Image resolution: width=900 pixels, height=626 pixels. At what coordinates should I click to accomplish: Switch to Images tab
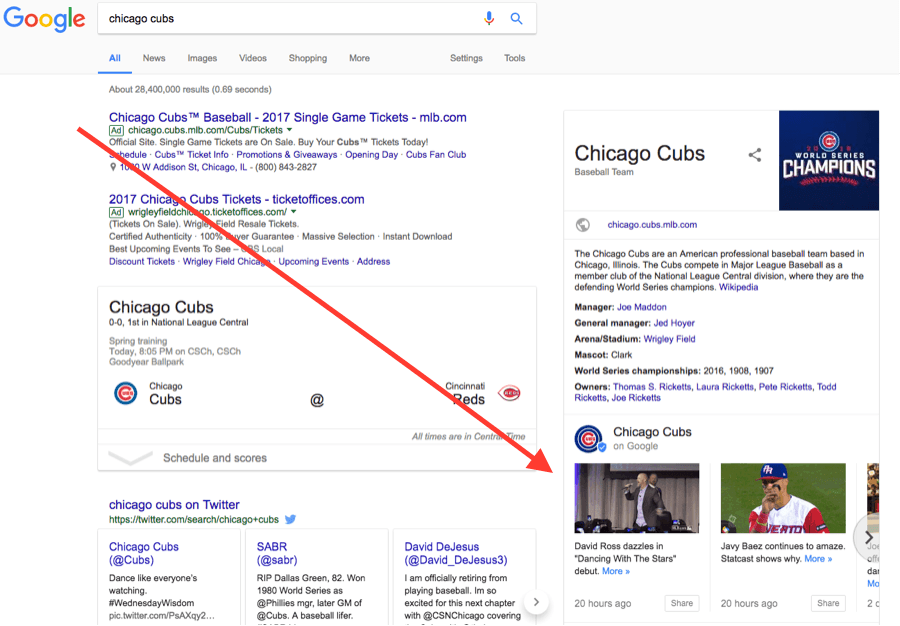[202, 58]
